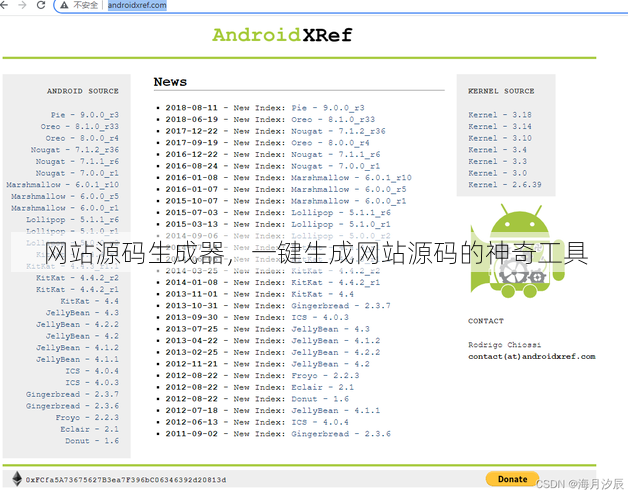Open Donut - 1.6 in sidebar
The width and height of the screenshot is (628, 490).
(x=92, y=440)
